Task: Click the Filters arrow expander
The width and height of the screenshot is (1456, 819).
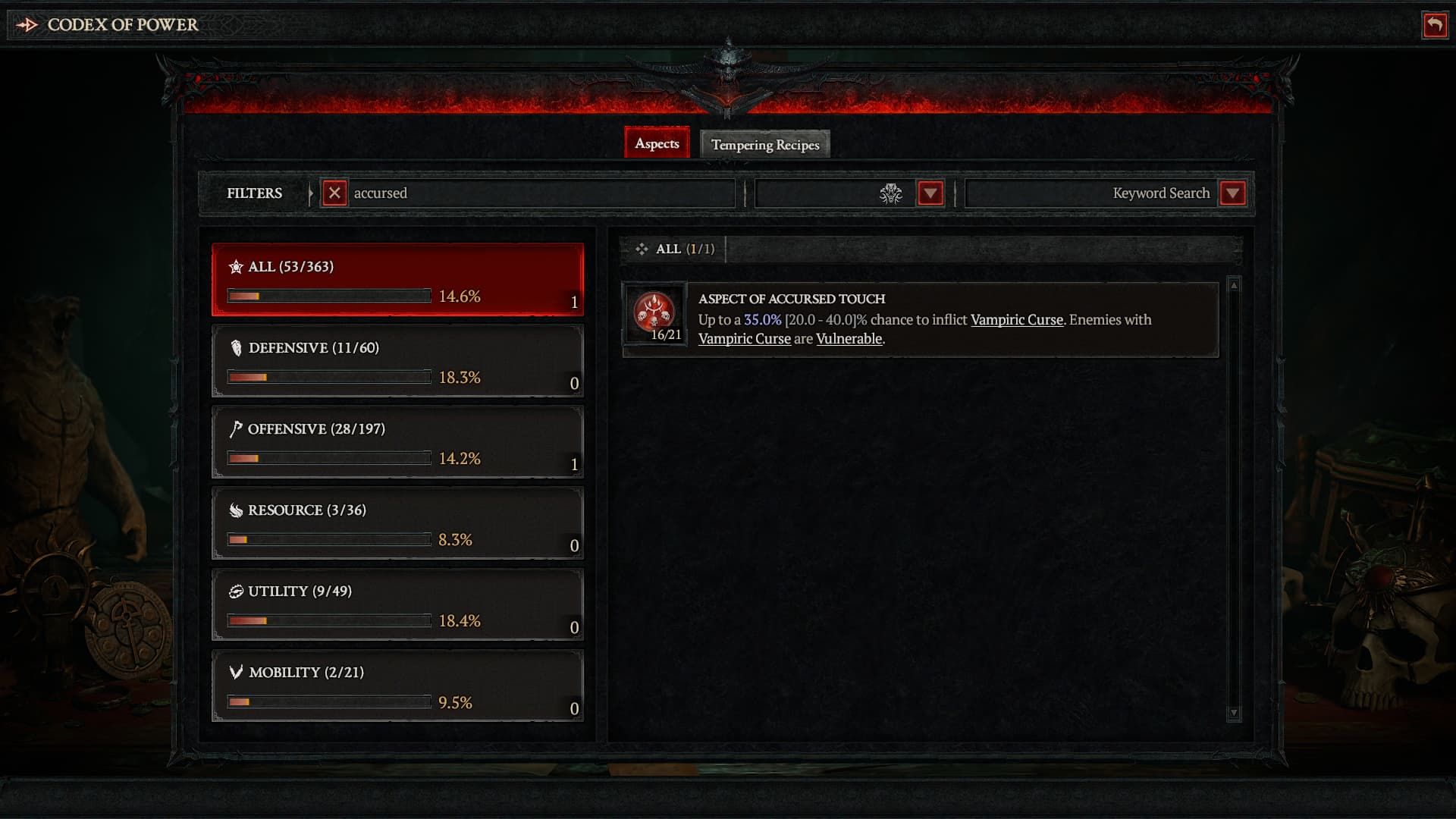Action: click(308, 192)
